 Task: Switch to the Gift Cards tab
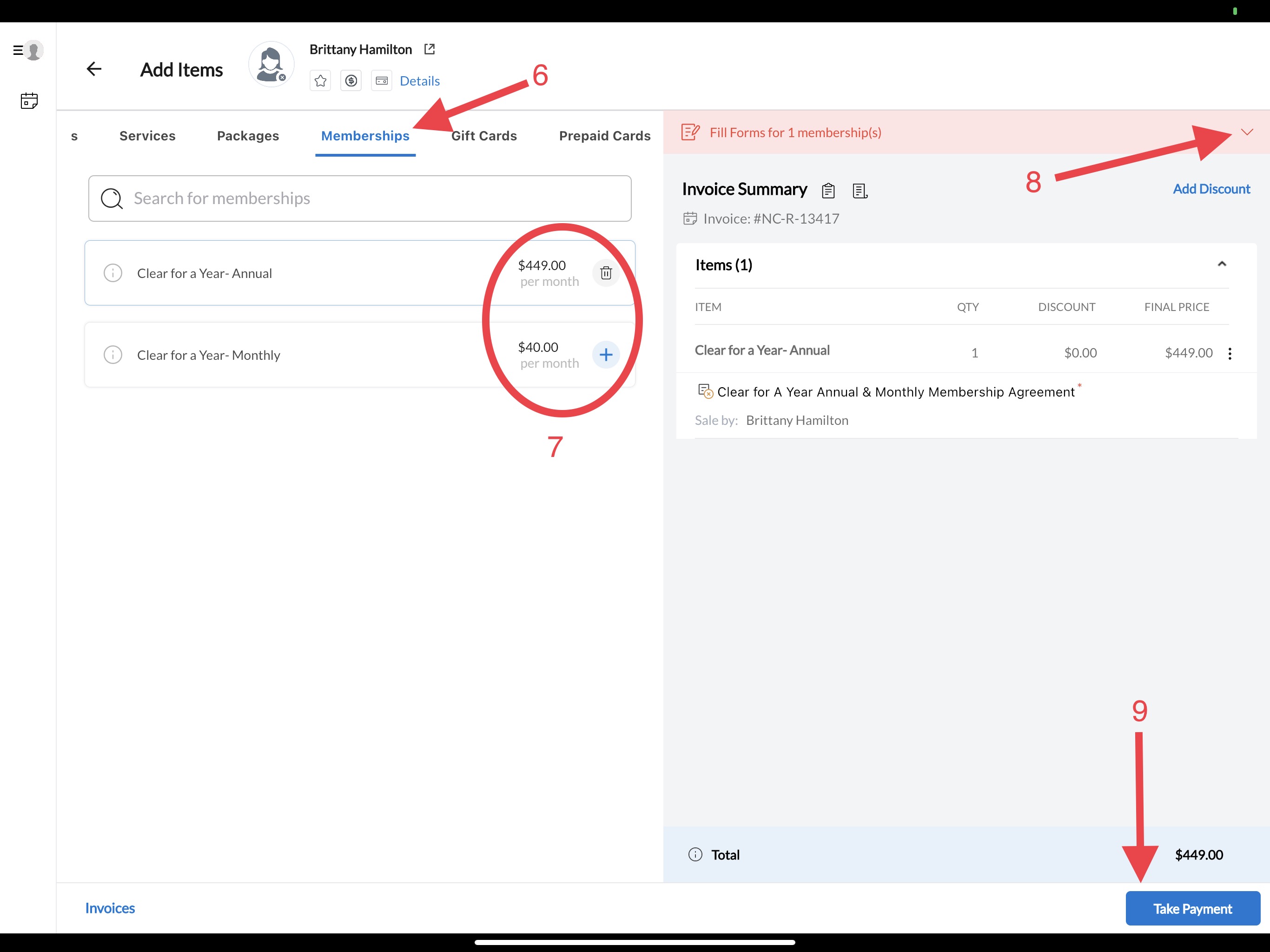click(484, 136)
